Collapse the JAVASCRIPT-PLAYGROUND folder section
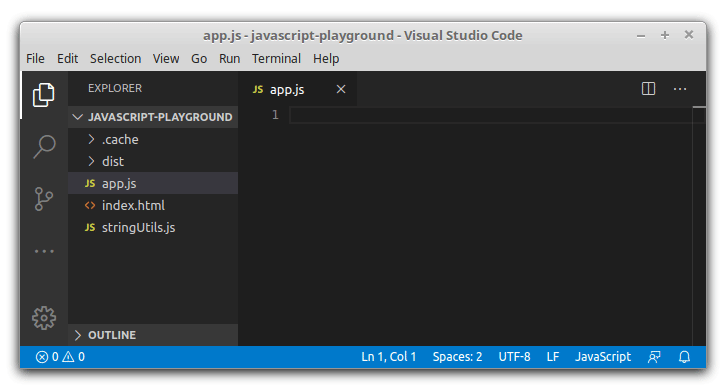 (153, 117)
